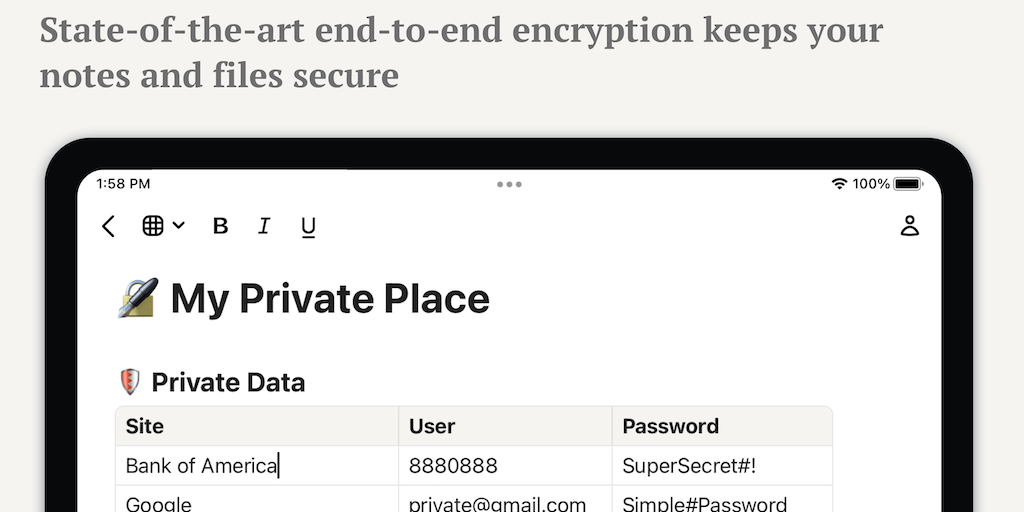The image size is (1024, 512).
Task: Click the lock-and-pen emoji in title
Action: click(x=138, y=298)
